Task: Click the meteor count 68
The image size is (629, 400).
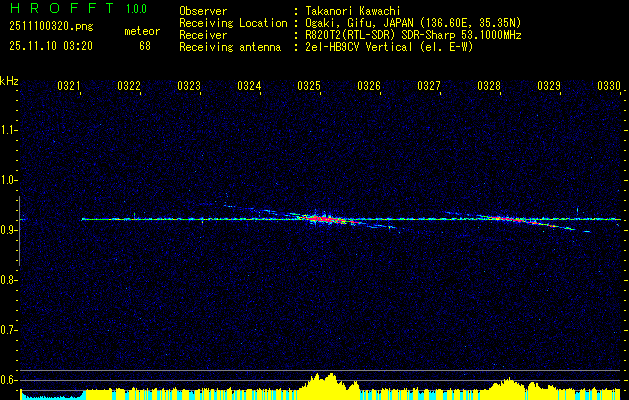Action: (145, 46)
